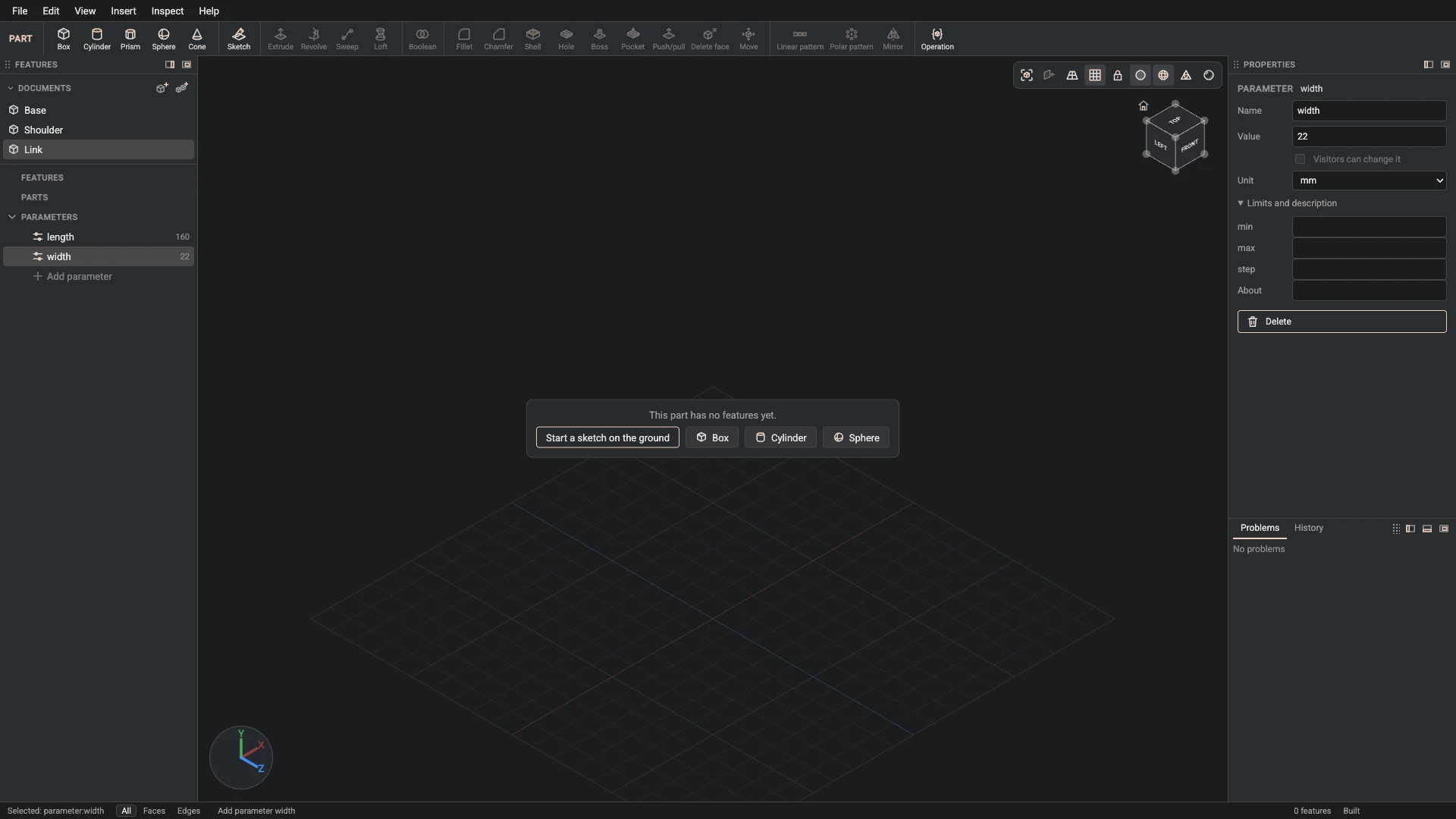Choose the Fillet tool
Screen dimensions: 1456x819
[464, 39]
